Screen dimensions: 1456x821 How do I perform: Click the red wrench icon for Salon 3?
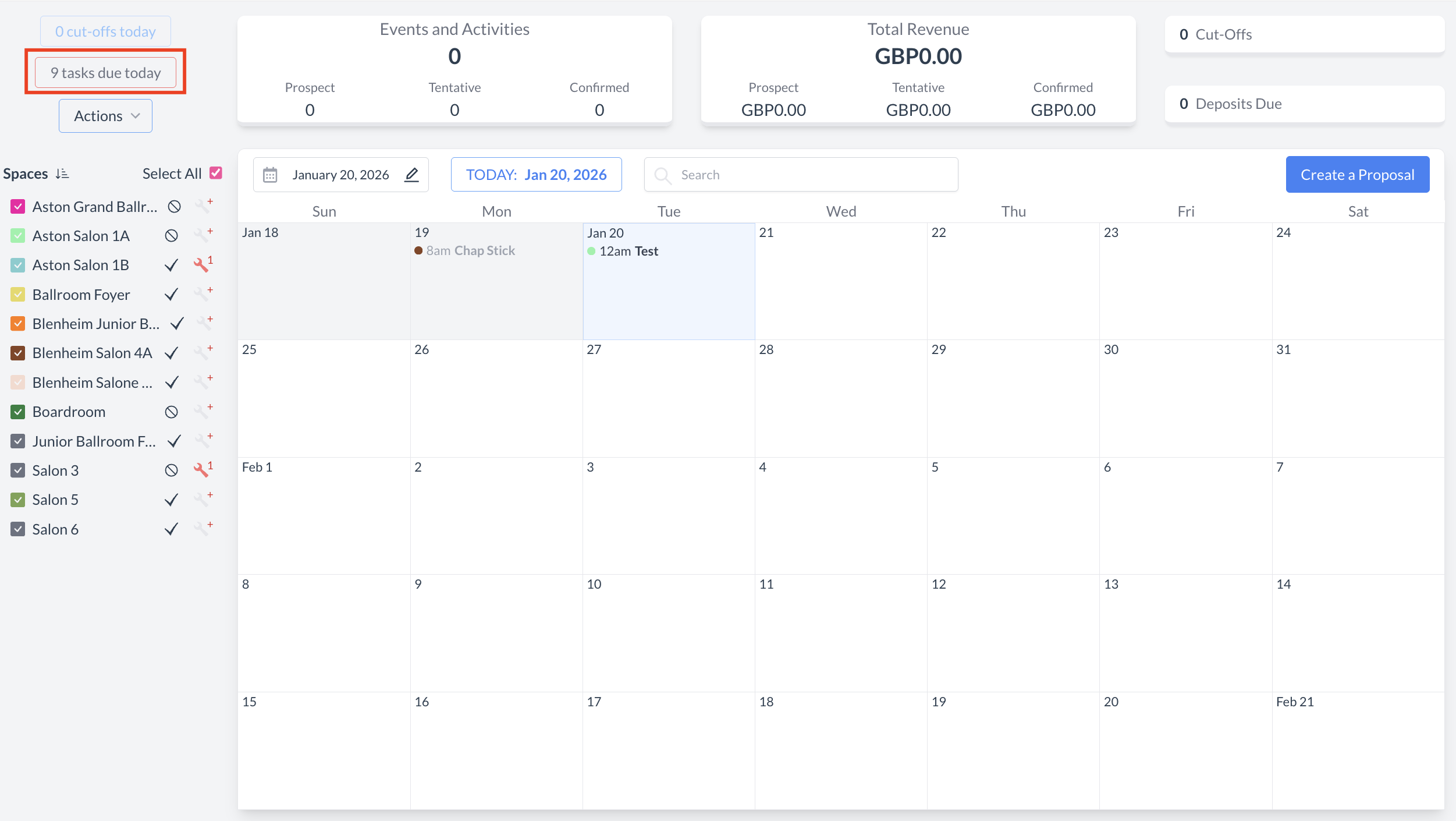coord(202,470)
